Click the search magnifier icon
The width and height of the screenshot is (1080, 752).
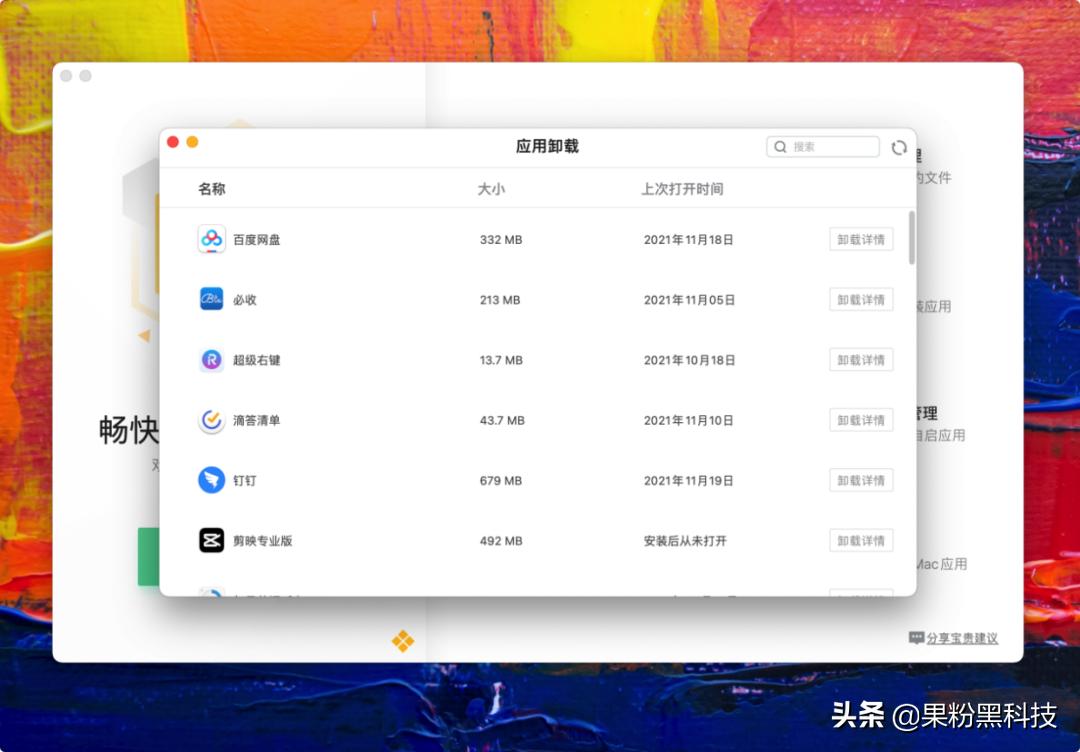coord(780,146)
